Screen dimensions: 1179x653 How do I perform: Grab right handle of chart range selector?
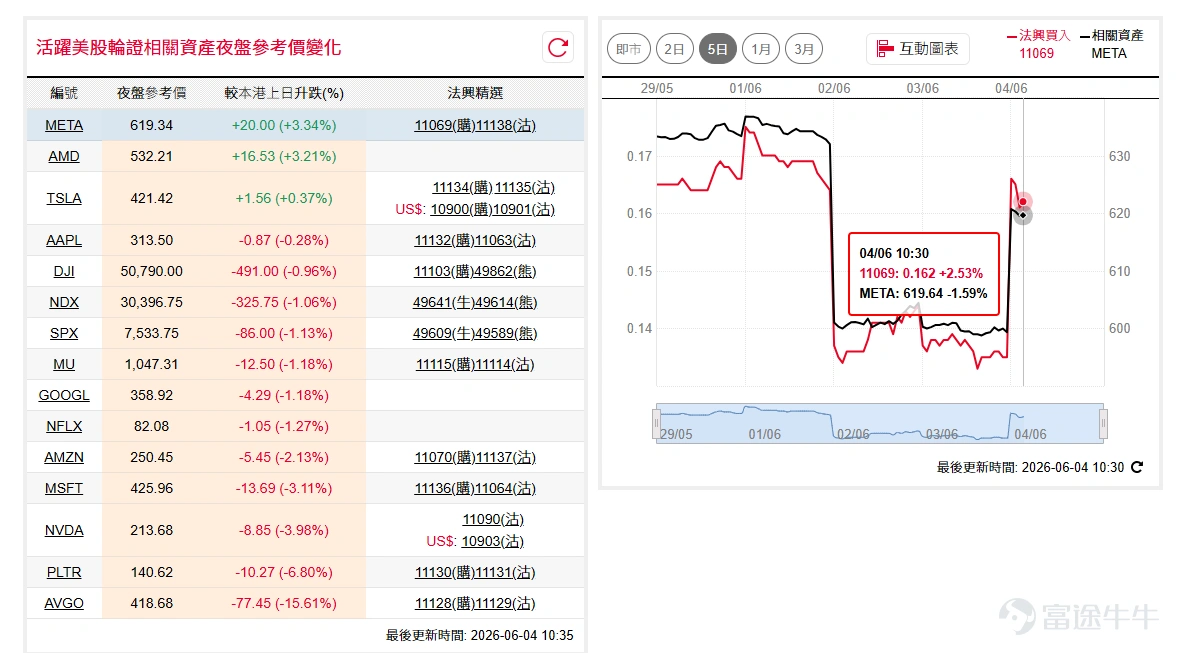[x=1103, y=424]
